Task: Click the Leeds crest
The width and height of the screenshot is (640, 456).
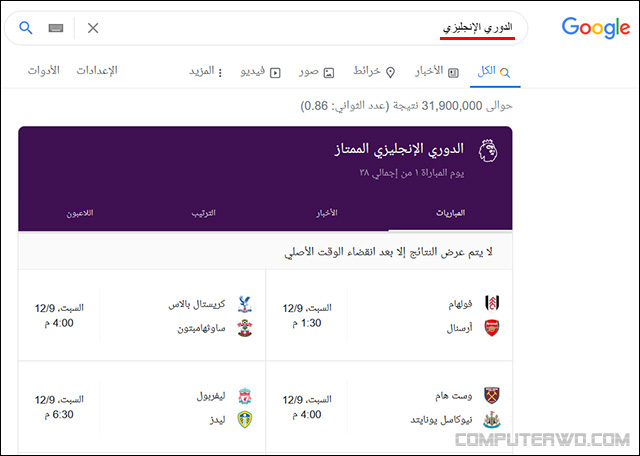Action: tap(245, 420)
